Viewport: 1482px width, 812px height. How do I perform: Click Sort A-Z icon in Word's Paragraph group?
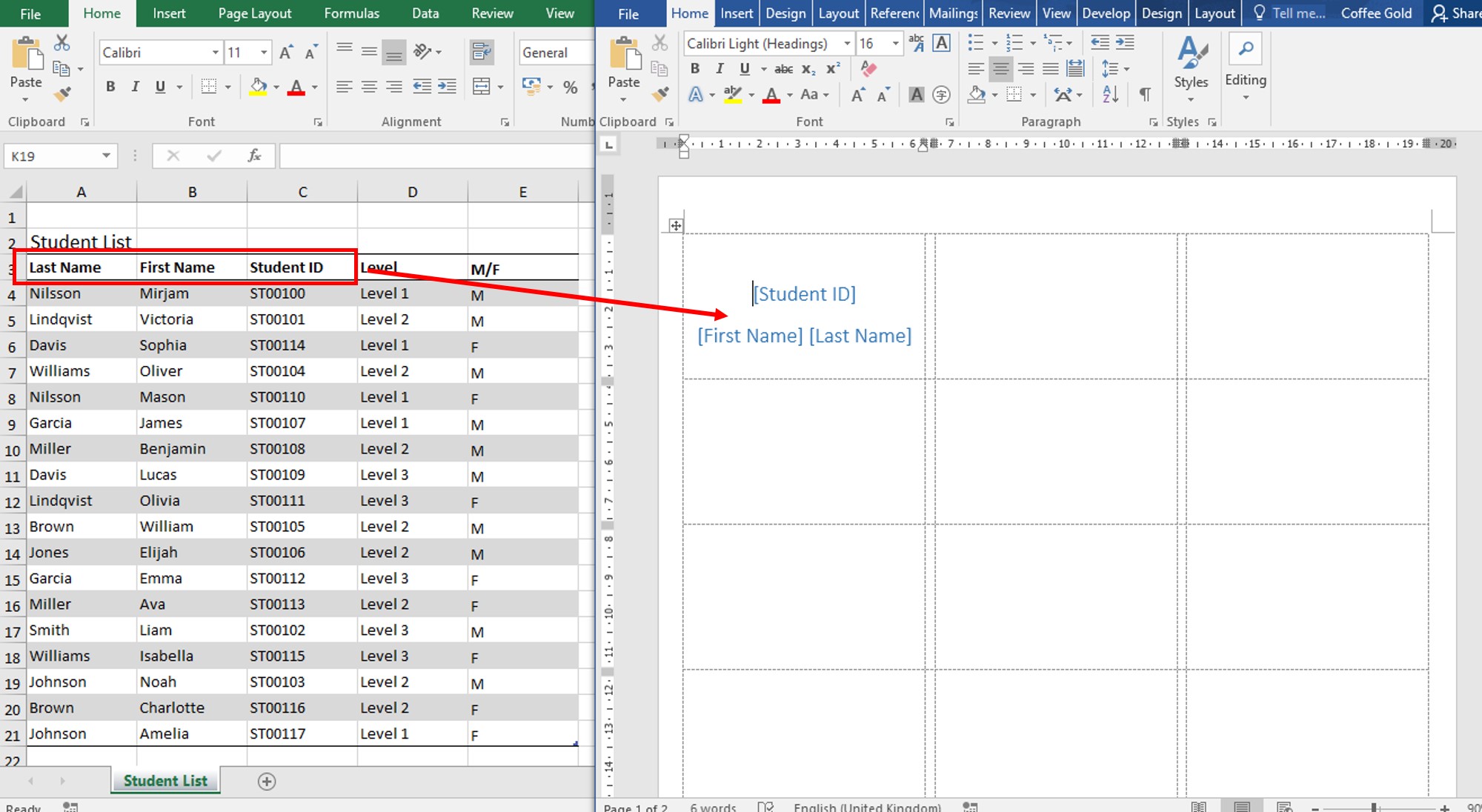pos(1110,95)
